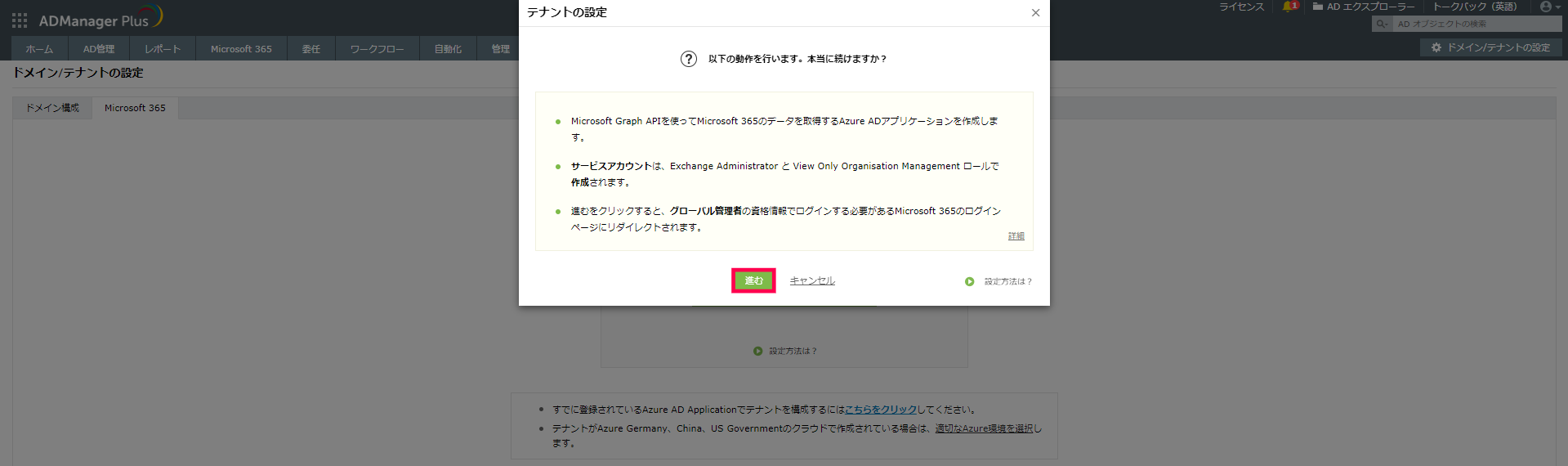Open the AD Explorer folder icon

(1317, 7)
